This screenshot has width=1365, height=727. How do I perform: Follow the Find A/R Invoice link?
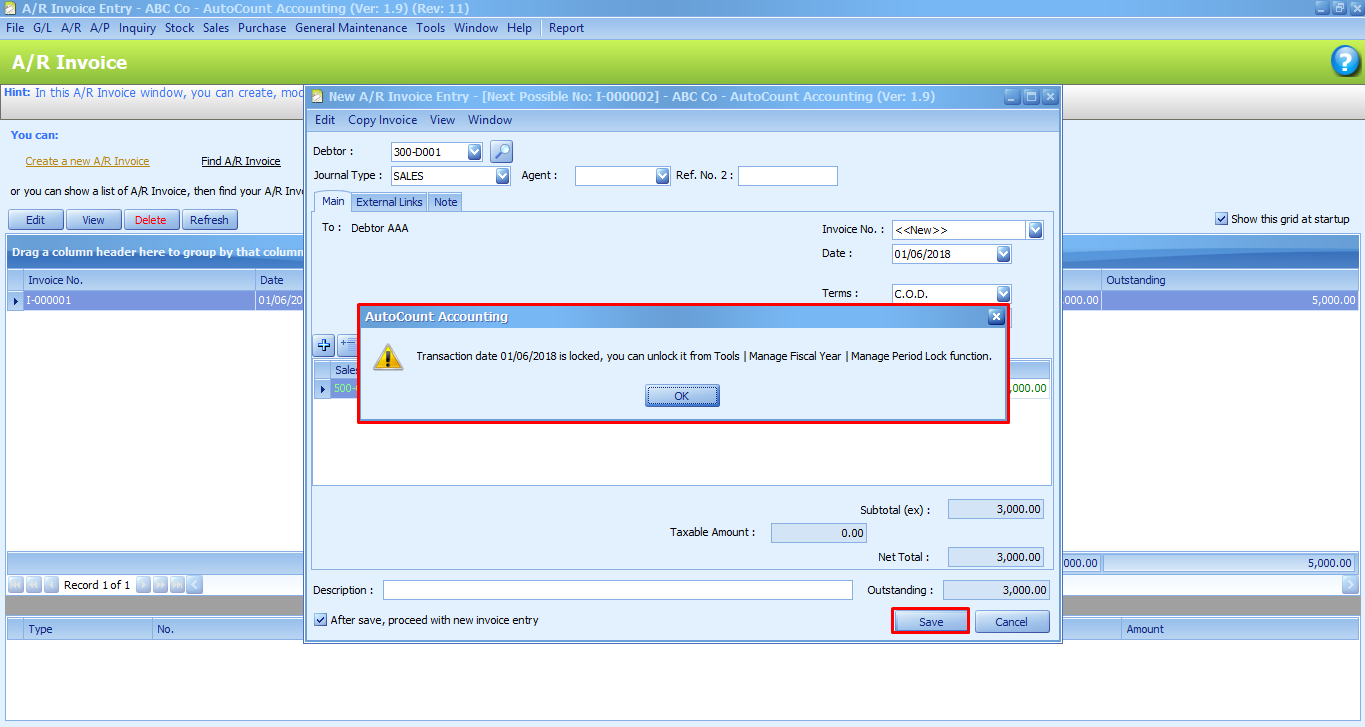tap(241, 161)
